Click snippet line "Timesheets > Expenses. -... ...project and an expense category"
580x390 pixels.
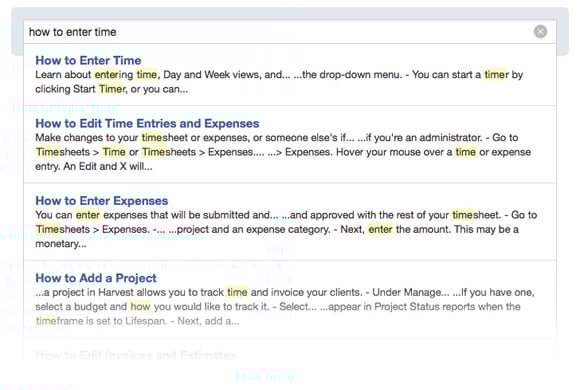coord(183,229)
